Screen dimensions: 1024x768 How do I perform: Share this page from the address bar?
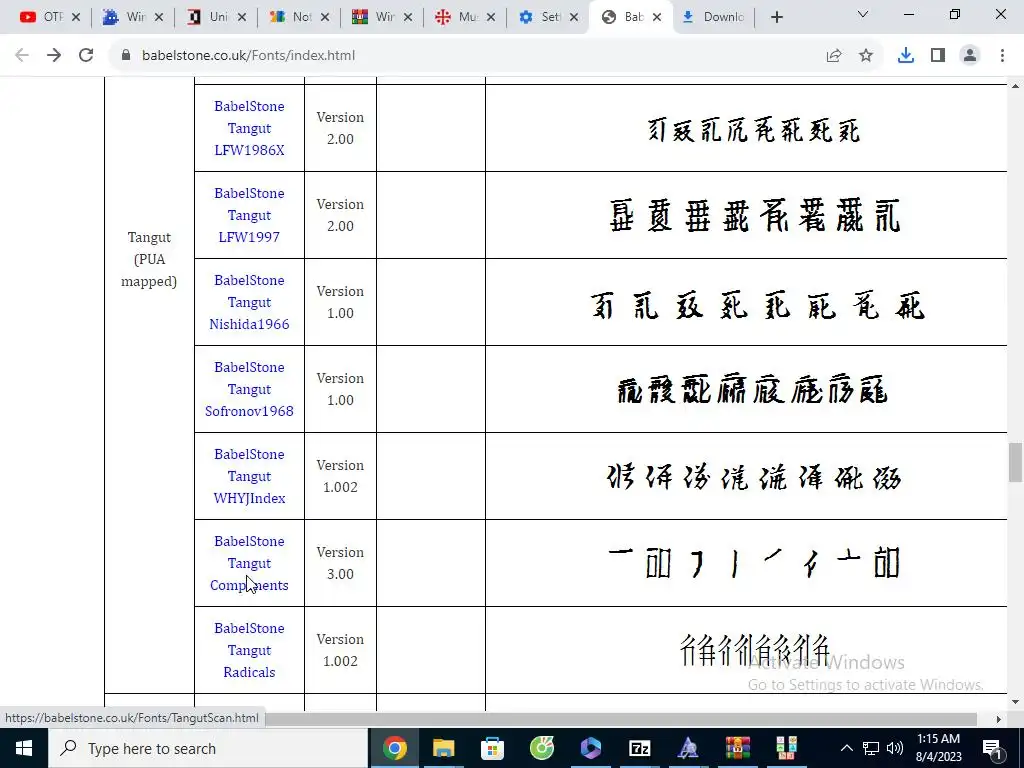[x=834, y=56]
